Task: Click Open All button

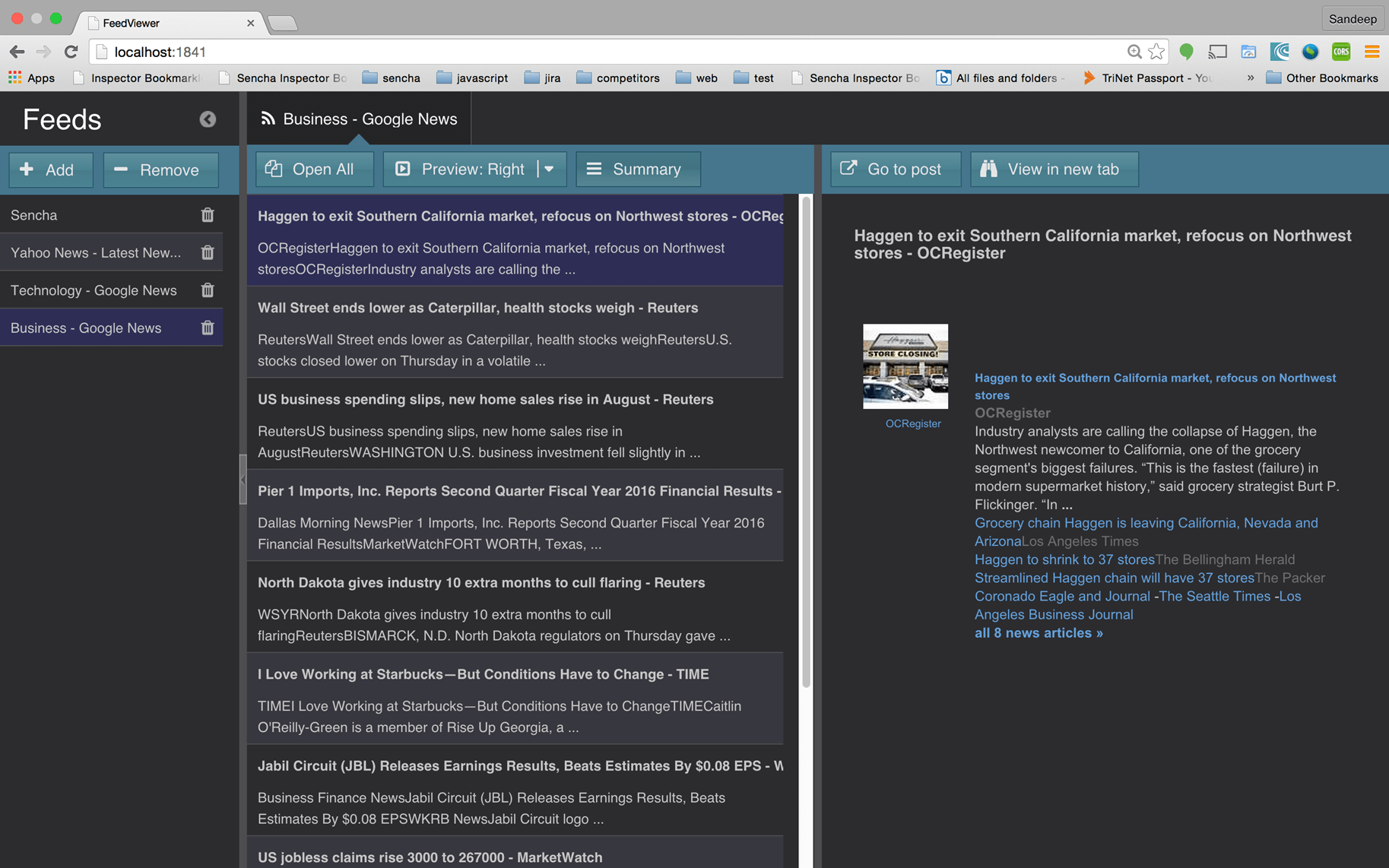Action: (x=314, y=169)
